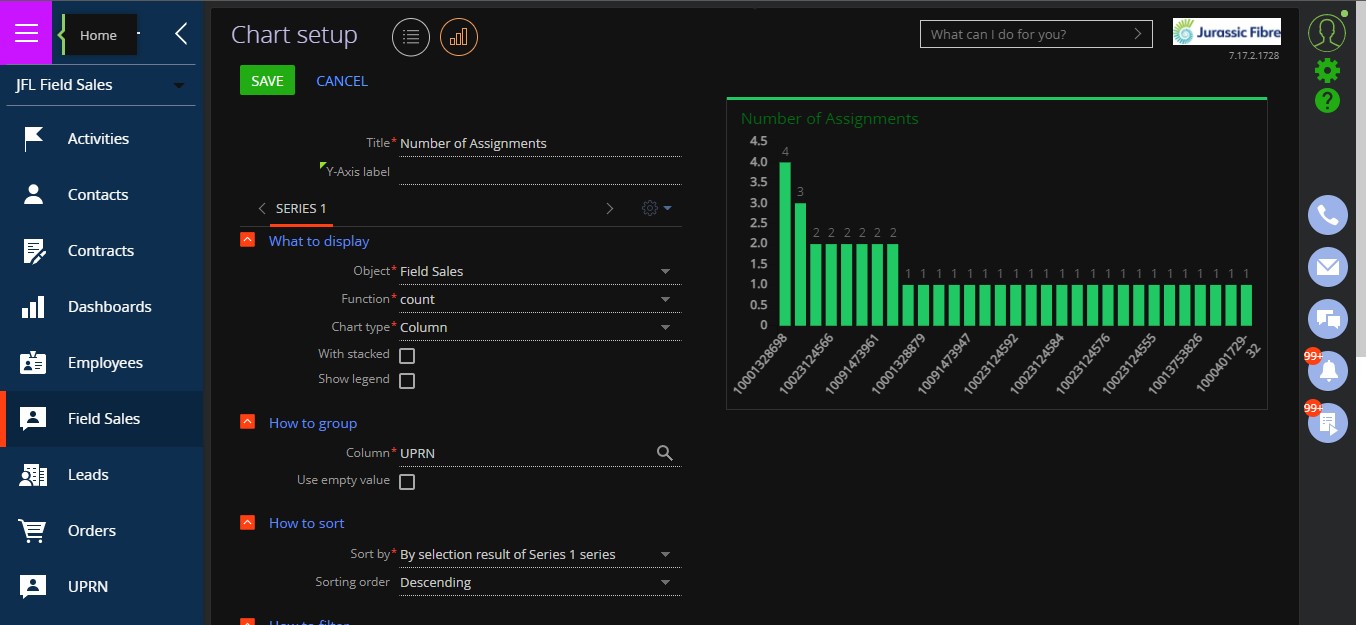
Task: Open Activities flag icon section
Action: tap(33, 139)
